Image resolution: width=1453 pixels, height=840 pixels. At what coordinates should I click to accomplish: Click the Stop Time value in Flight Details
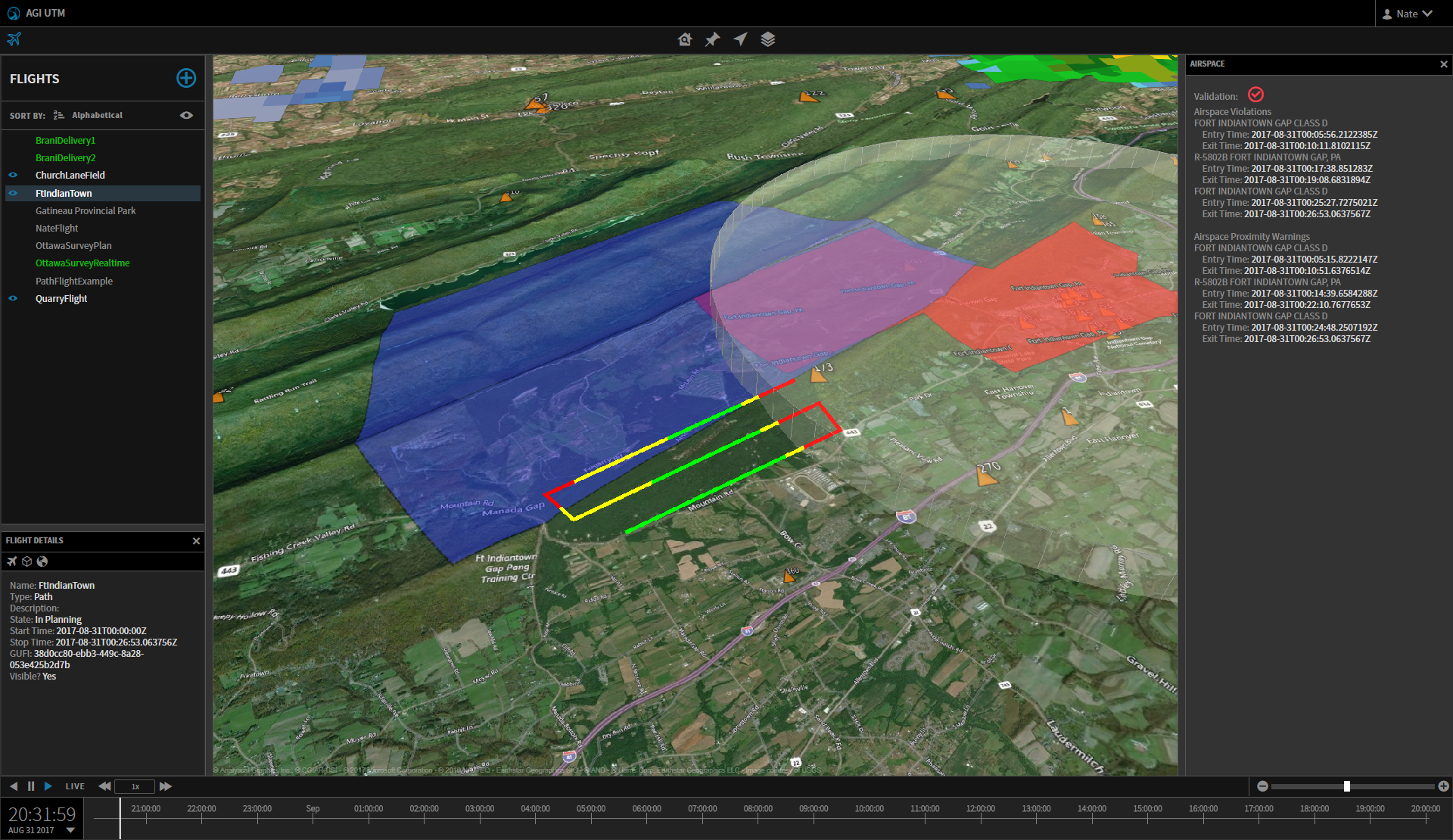(116, 642)
